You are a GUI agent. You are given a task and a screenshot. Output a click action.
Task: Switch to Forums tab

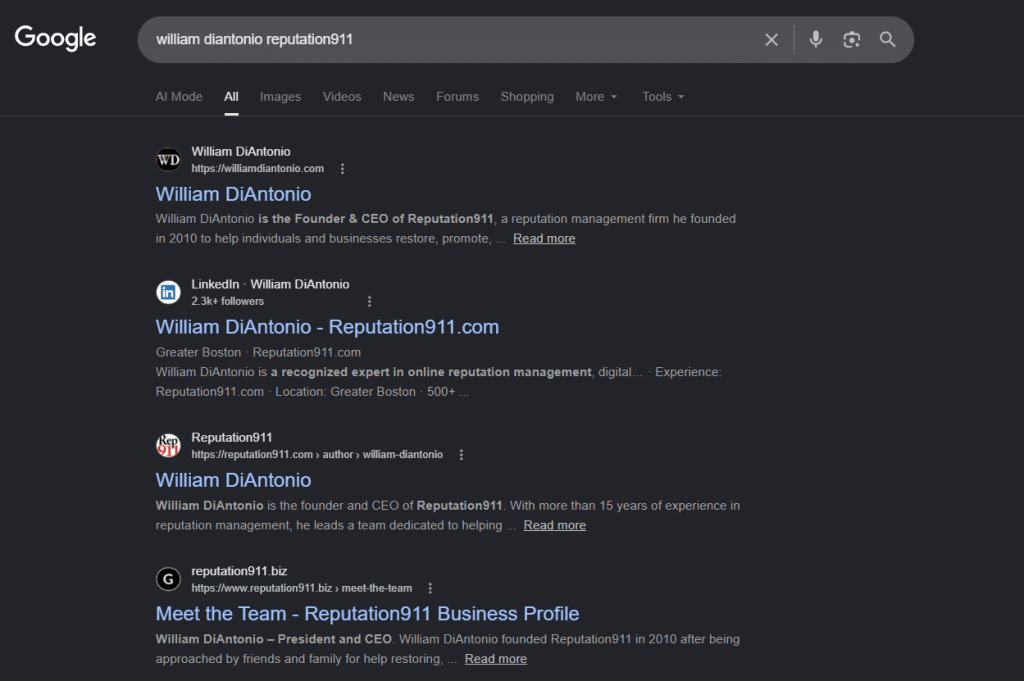(457, 97)
